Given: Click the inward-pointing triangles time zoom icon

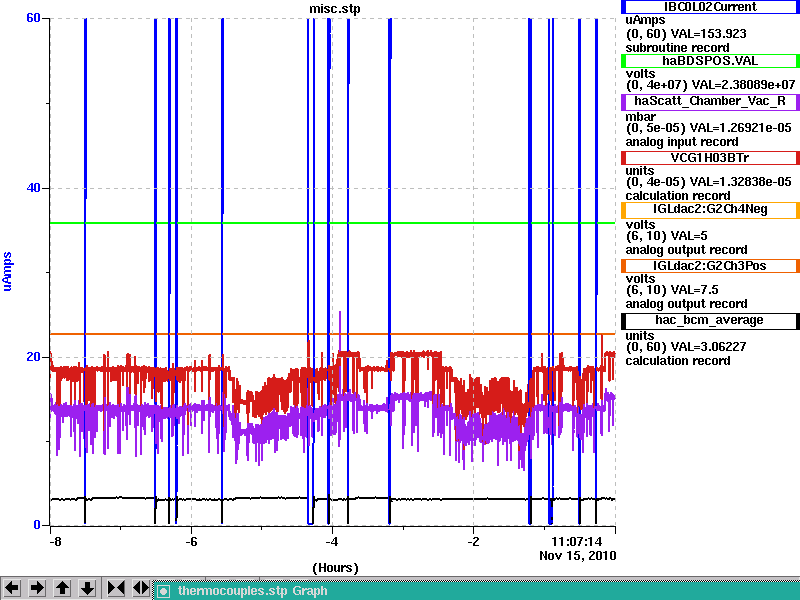Looking at the screenshot, I should click(116, 588).
